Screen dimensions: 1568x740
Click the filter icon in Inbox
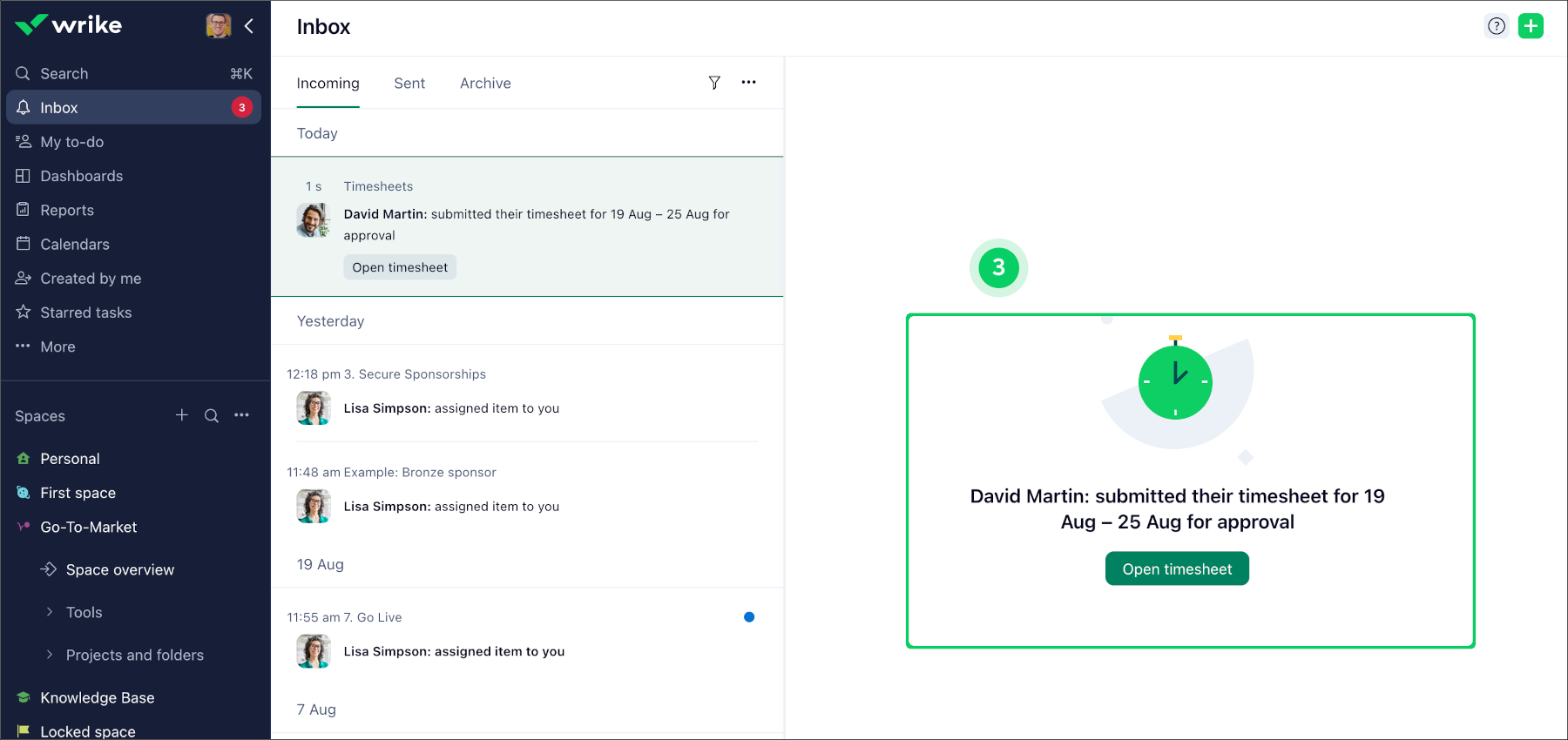pos(714,83)
